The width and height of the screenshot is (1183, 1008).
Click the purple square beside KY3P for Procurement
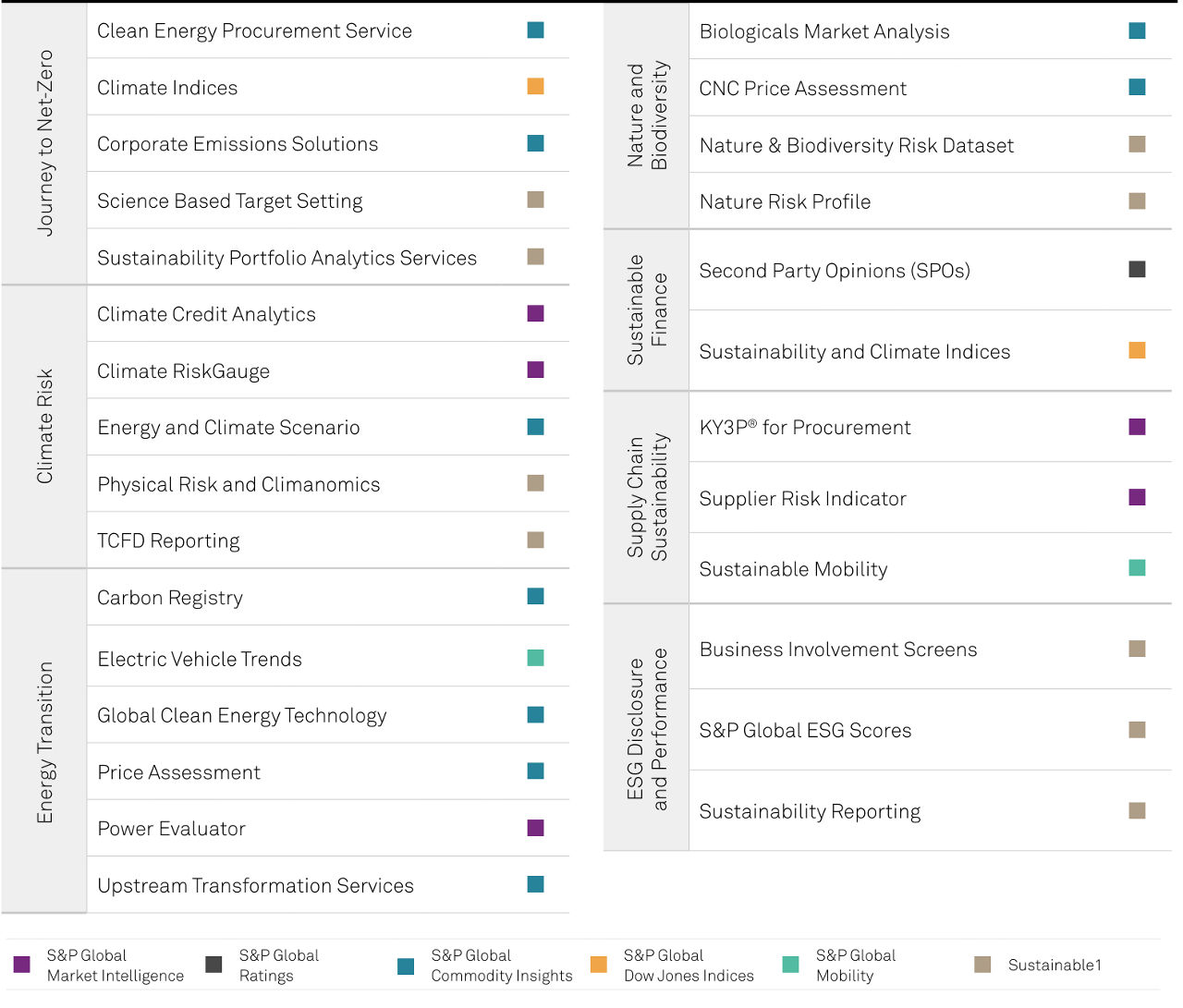point(1138,427)
